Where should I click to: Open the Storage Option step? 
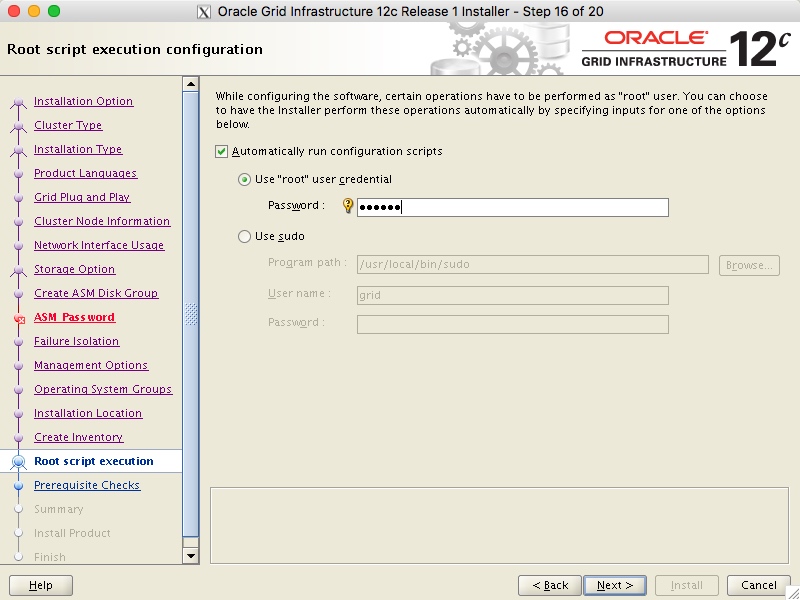coord(74,269)
